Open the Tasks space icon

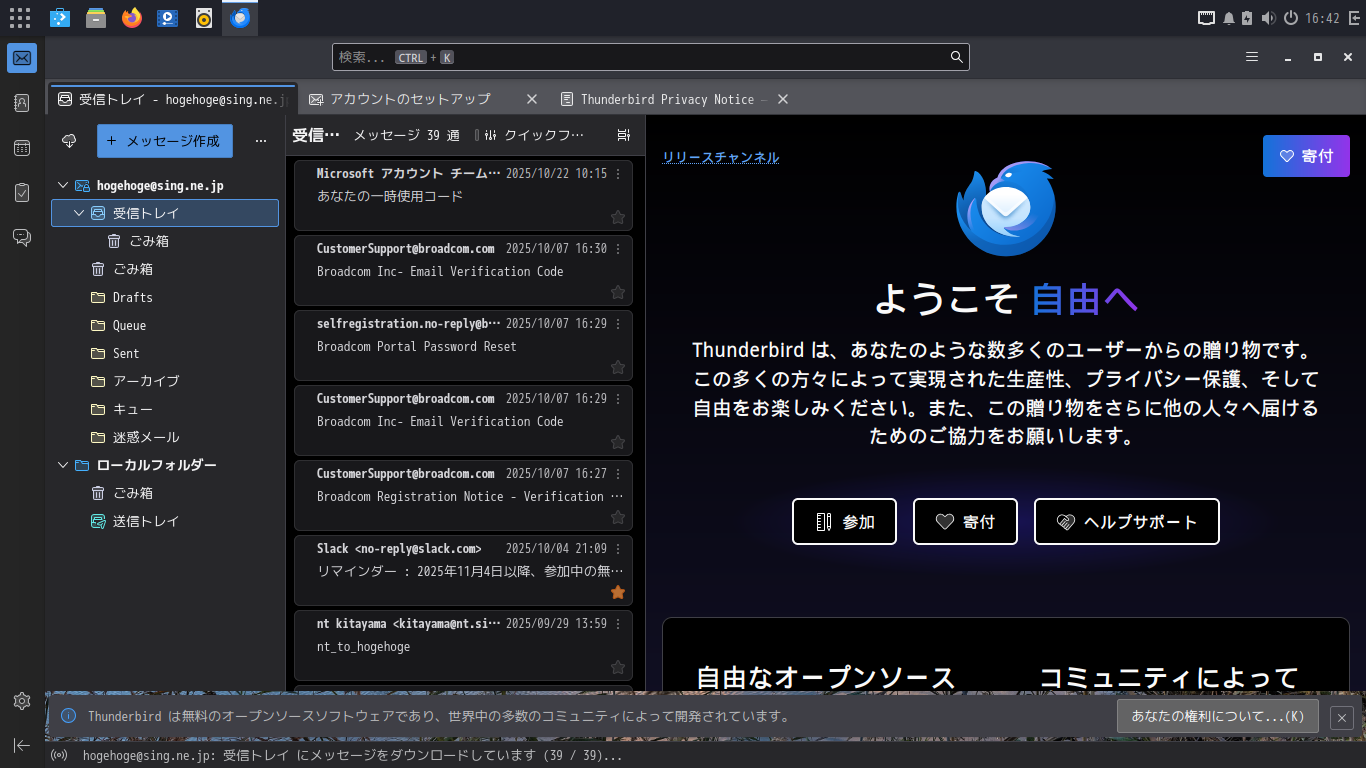[22, 192]
